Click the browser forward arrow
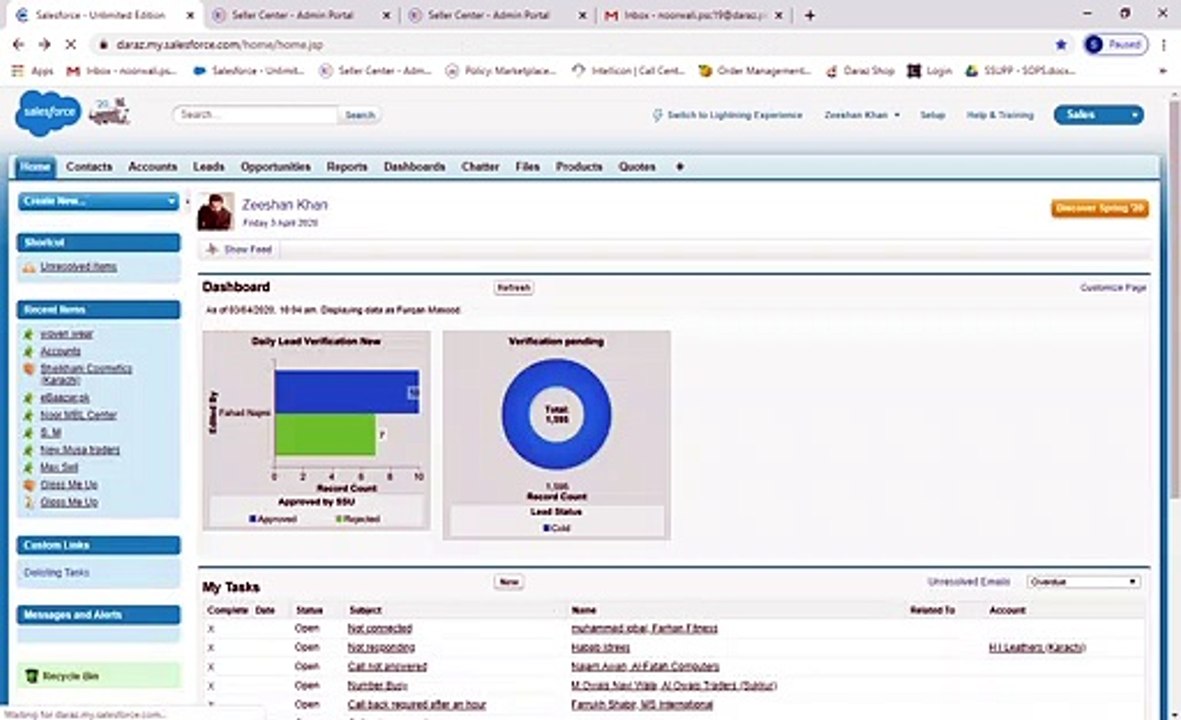 click(44, 44)
